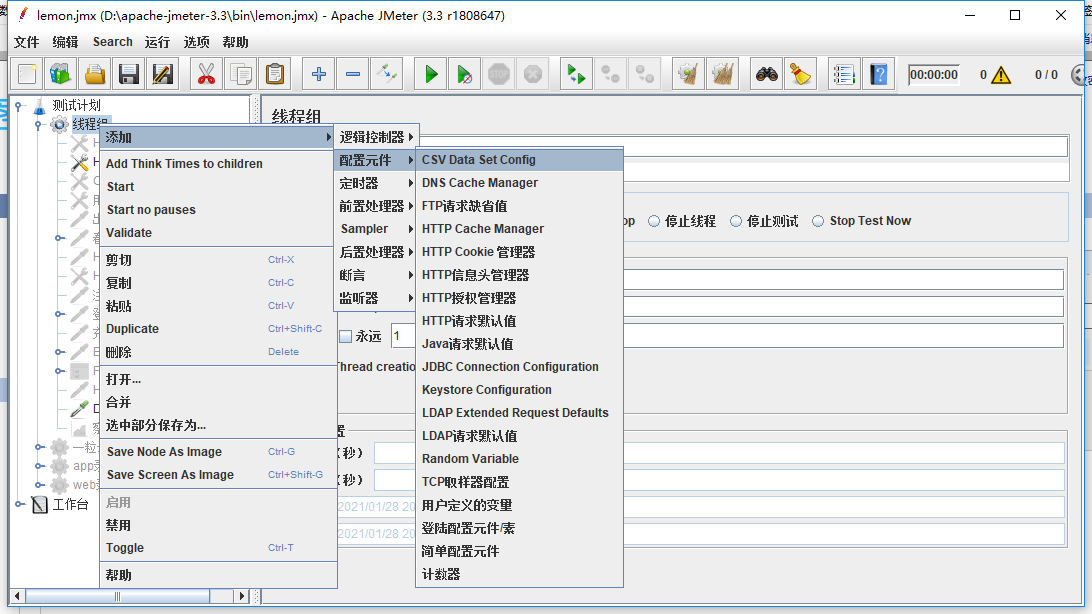Viewport: 1092px width, 614px height.
Task: Click the grey Stop icon
Action: [x=499, y=74]
